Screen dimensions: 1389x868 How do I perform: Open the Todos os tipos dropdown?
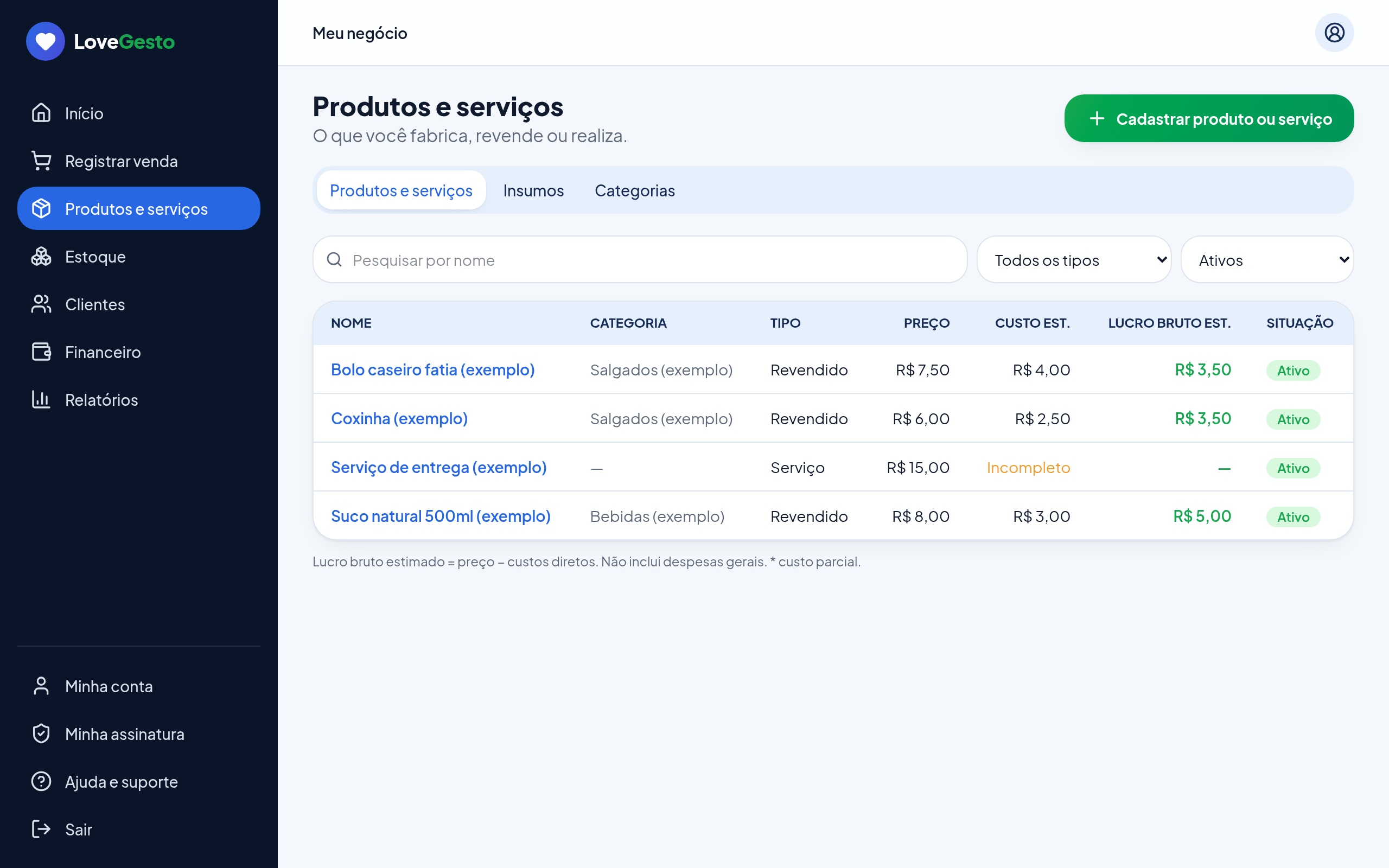pos(1073,259)
